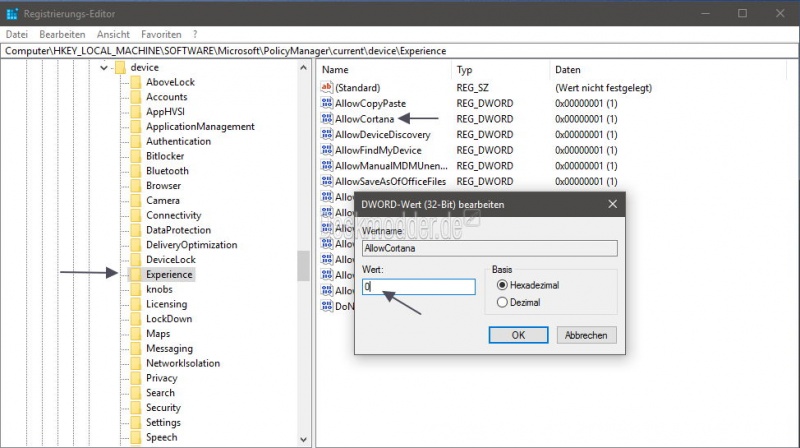The height and width of the screenshot is (448, 800).
Task: Select the Maps tree key
Action: pos(158,334)
